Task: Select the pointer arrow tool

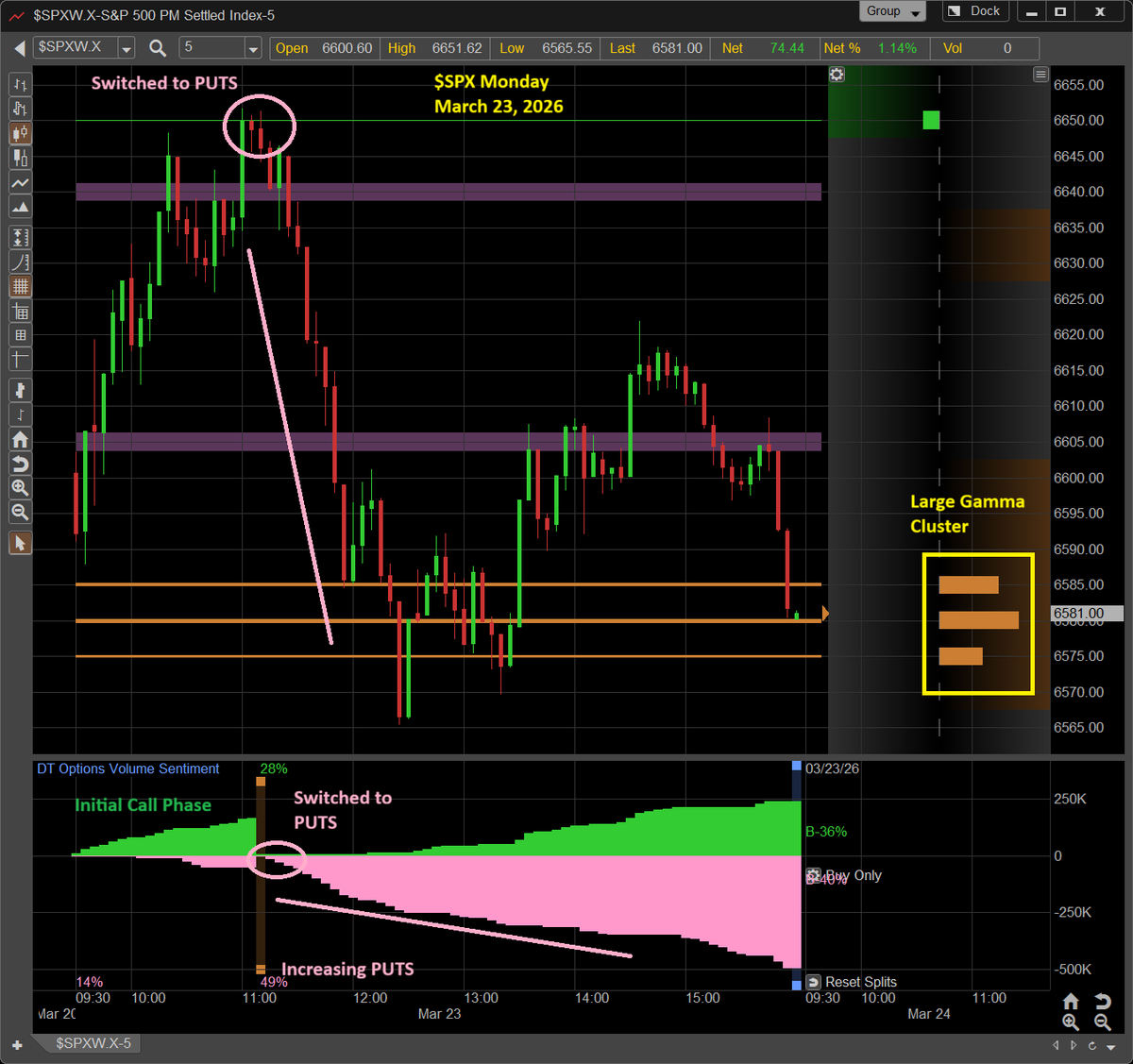Action: click(x=20, y=543)
